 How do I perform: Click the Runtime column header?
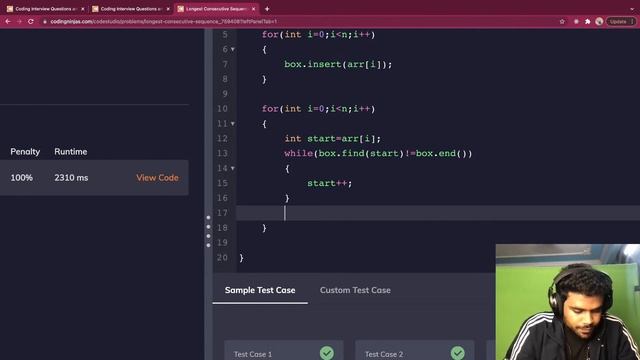click(71, 152)
